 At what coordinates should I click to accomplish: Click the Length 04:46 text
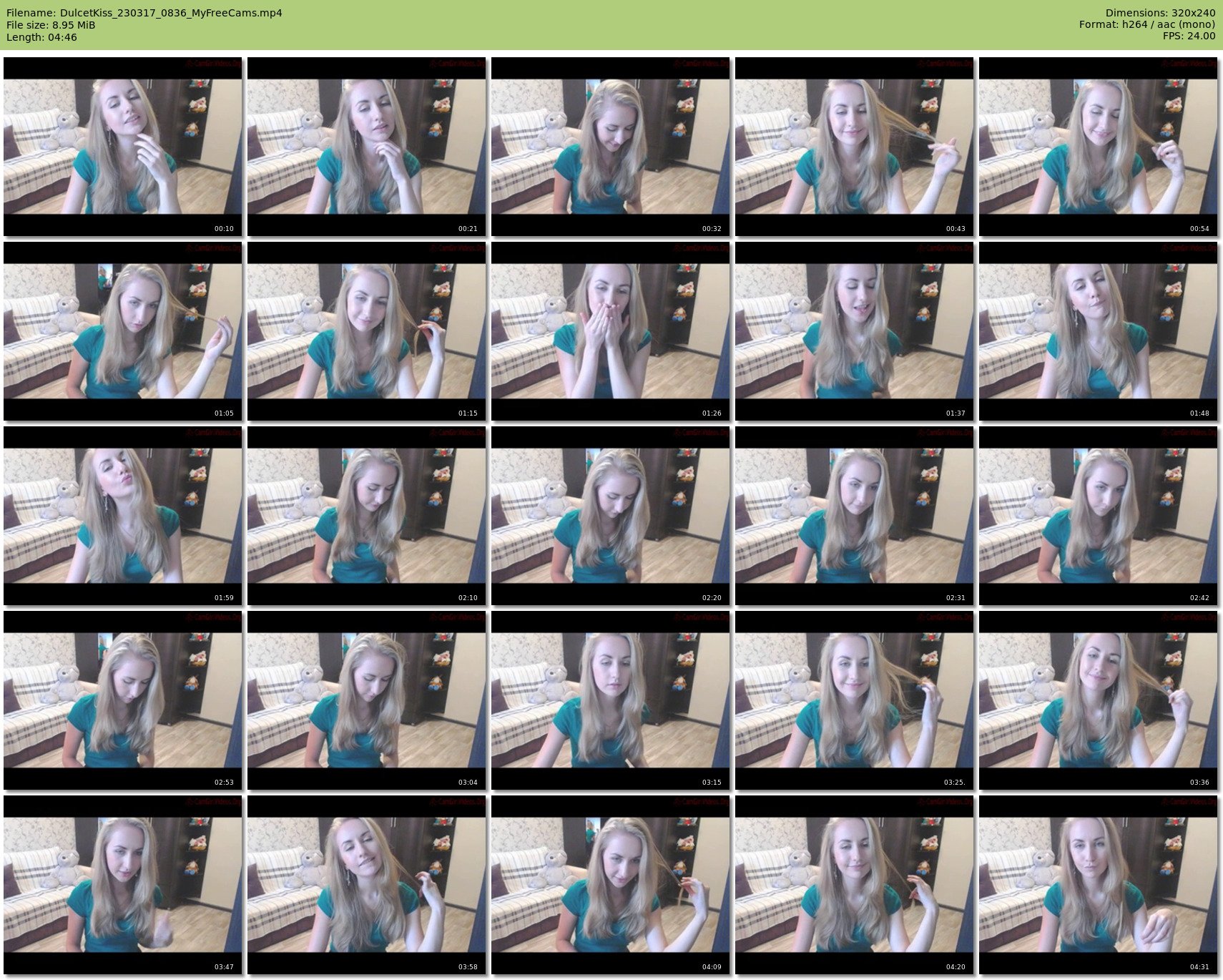click(x=41, y=37)
